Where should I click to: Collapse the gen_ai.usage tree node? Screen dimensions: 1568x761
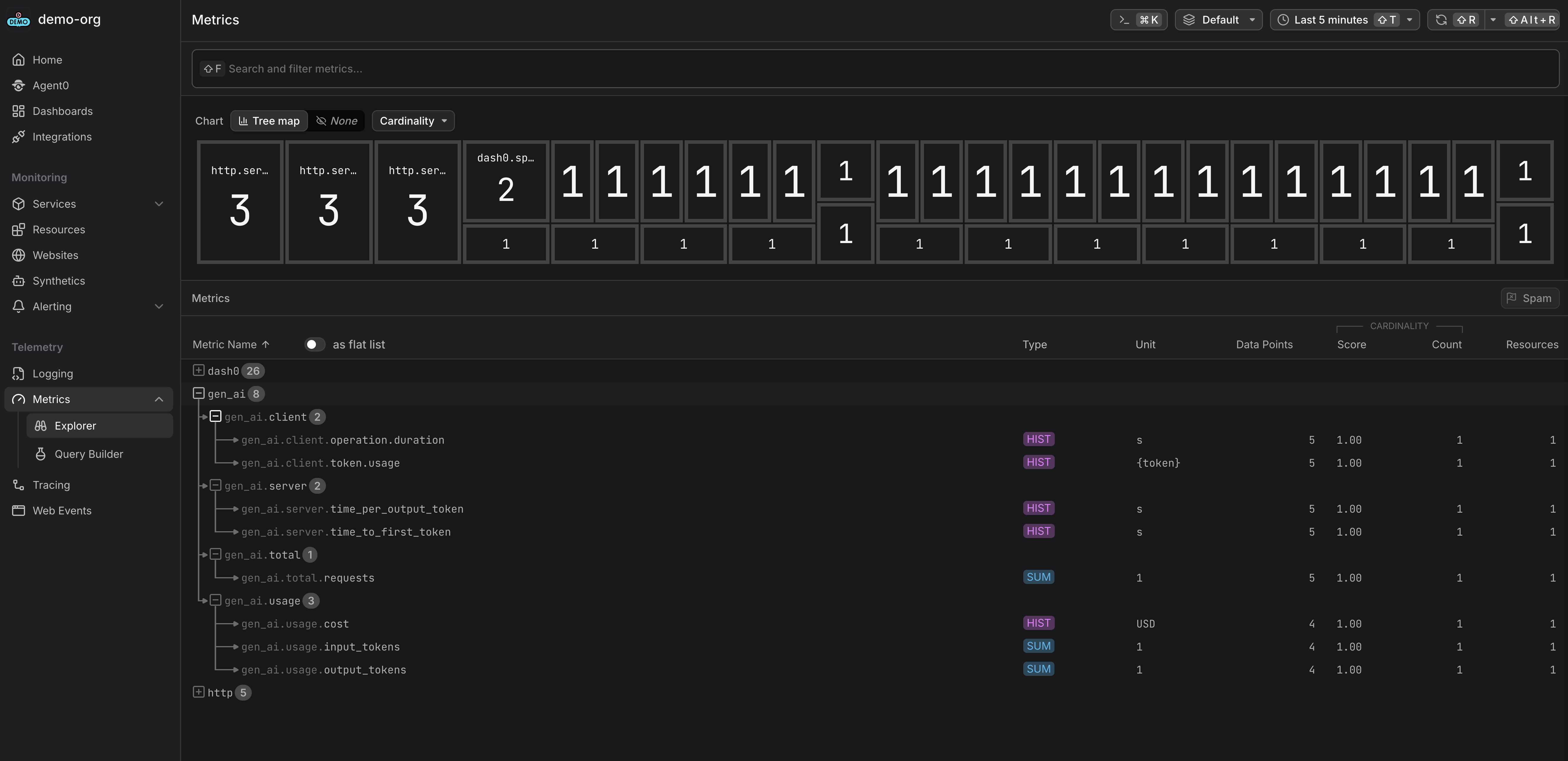point(216,600)
